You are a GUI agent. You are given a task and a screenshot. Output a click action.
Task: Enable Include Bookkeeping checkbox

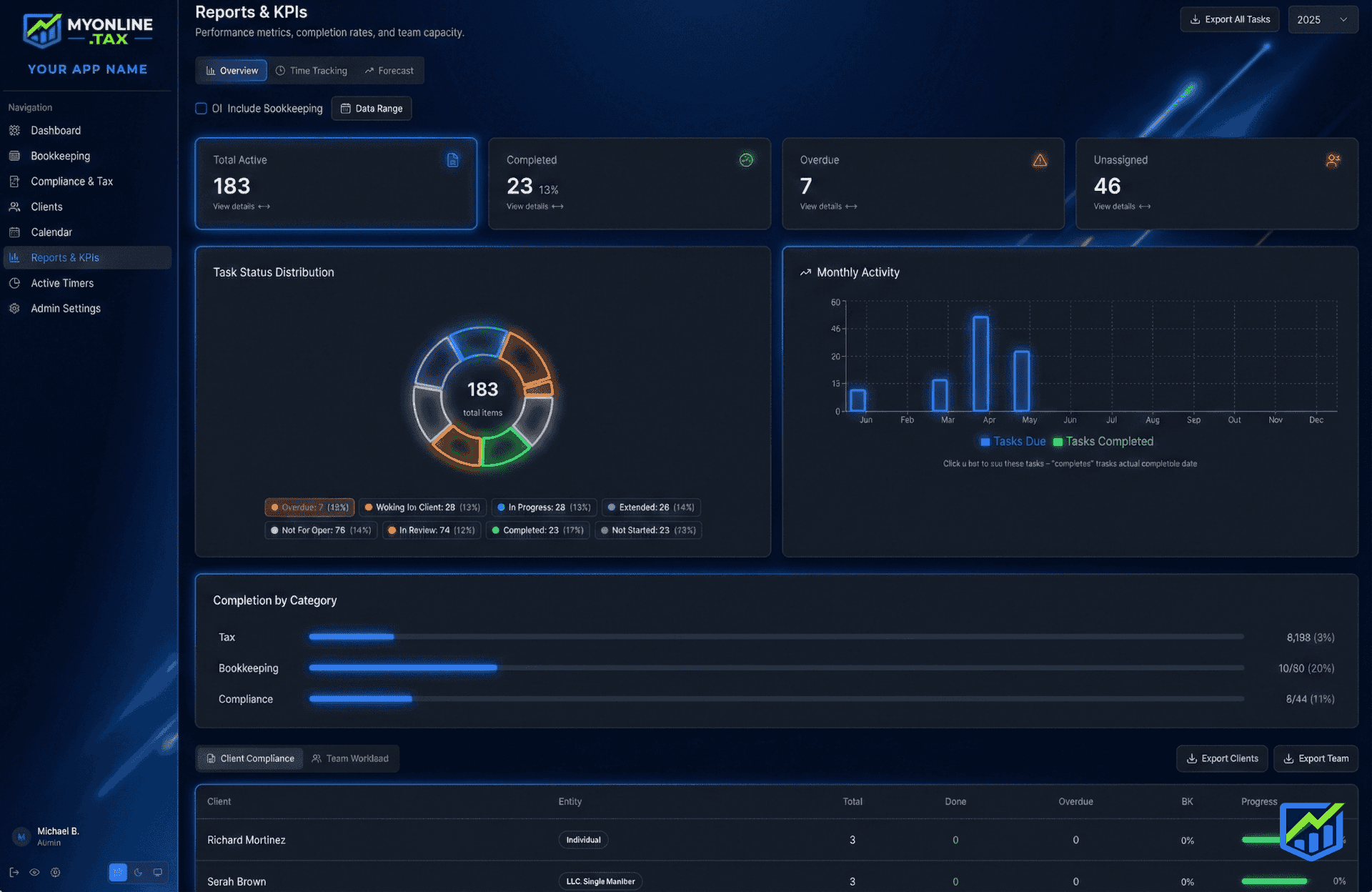pyautogui.click(x=201, y=109)
